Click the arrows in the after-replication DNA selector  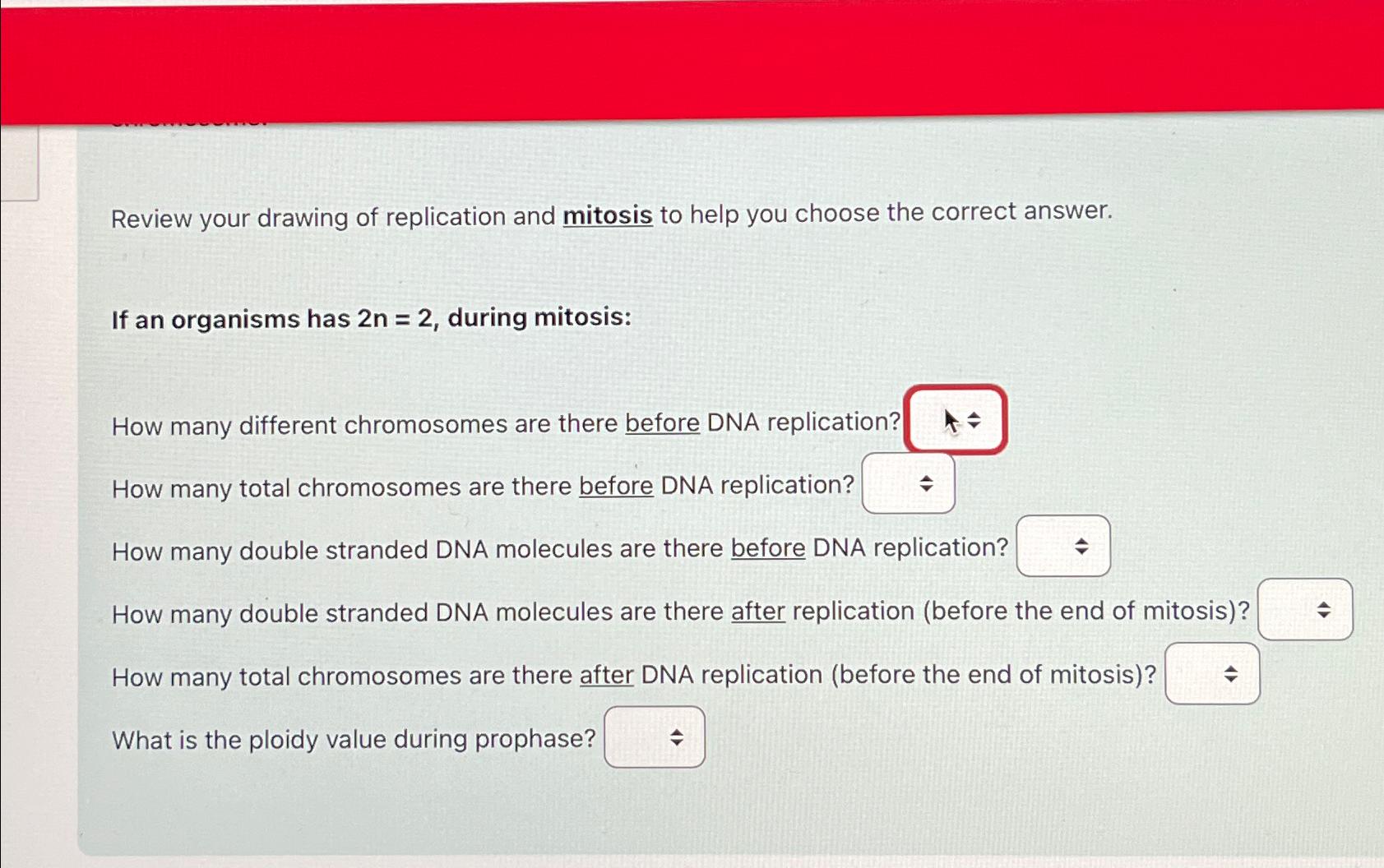pos(1325,611)
